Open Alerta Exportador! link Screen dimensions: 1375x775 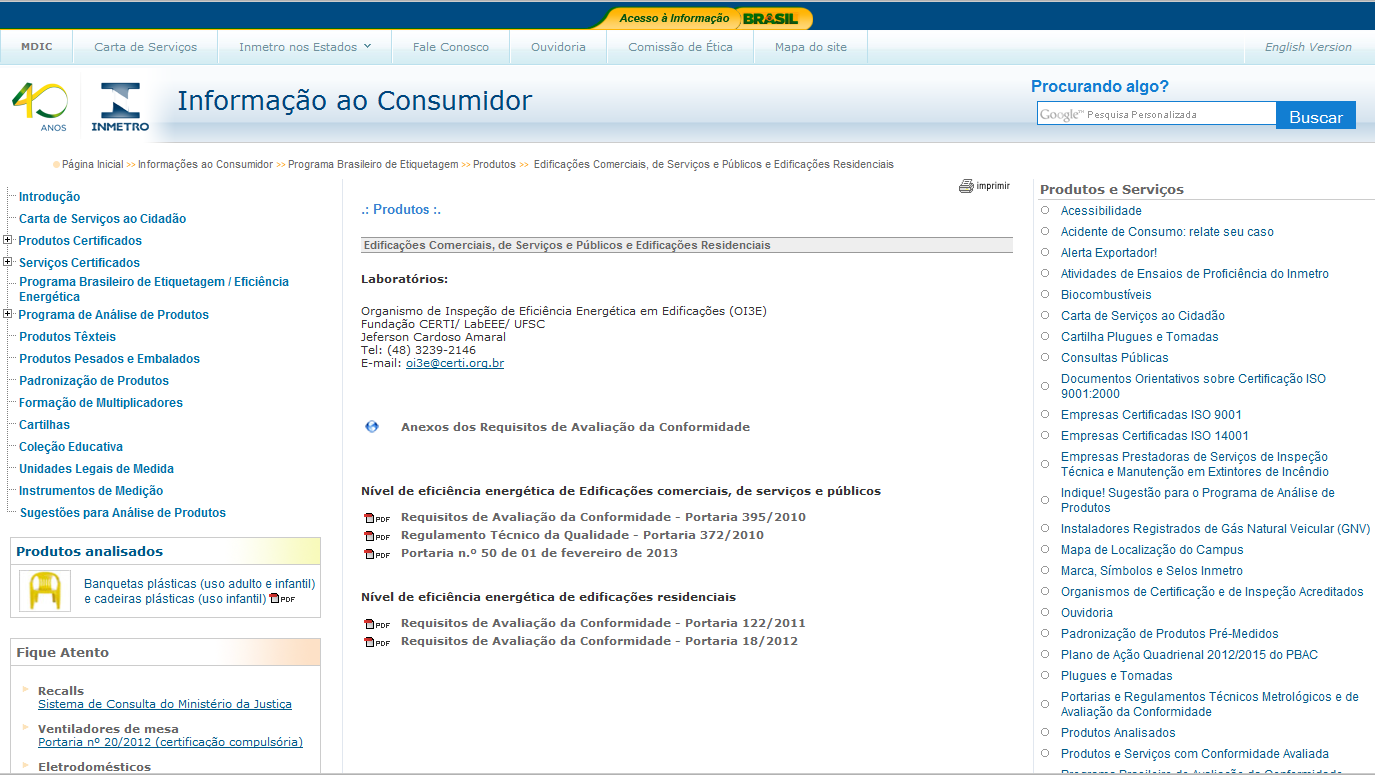point(1109,253)
